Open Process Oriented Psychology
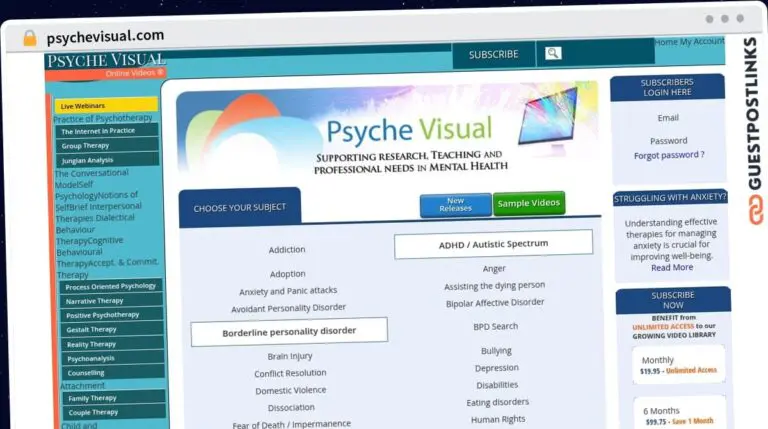 (x=111, y=286)
